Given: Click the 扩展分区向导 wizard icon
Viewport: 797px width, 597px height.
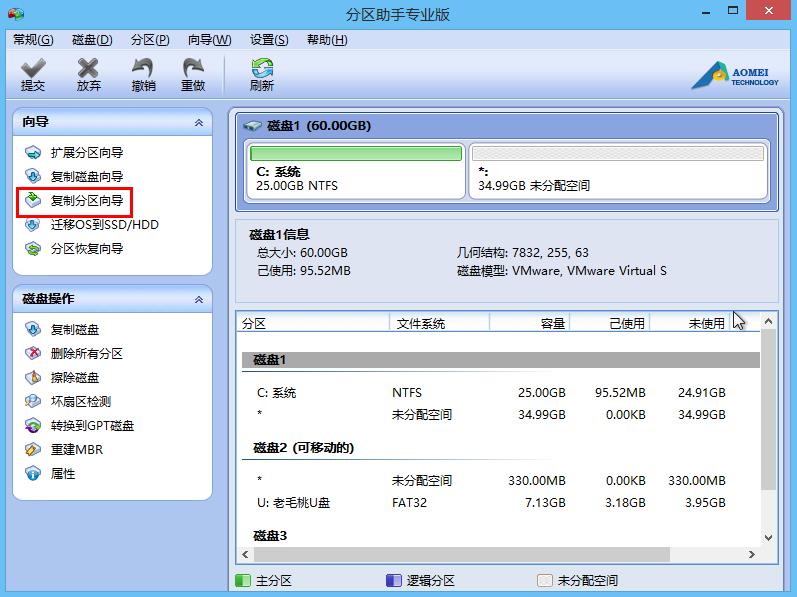Looking at the screenshot, I should tap(33, 152).
